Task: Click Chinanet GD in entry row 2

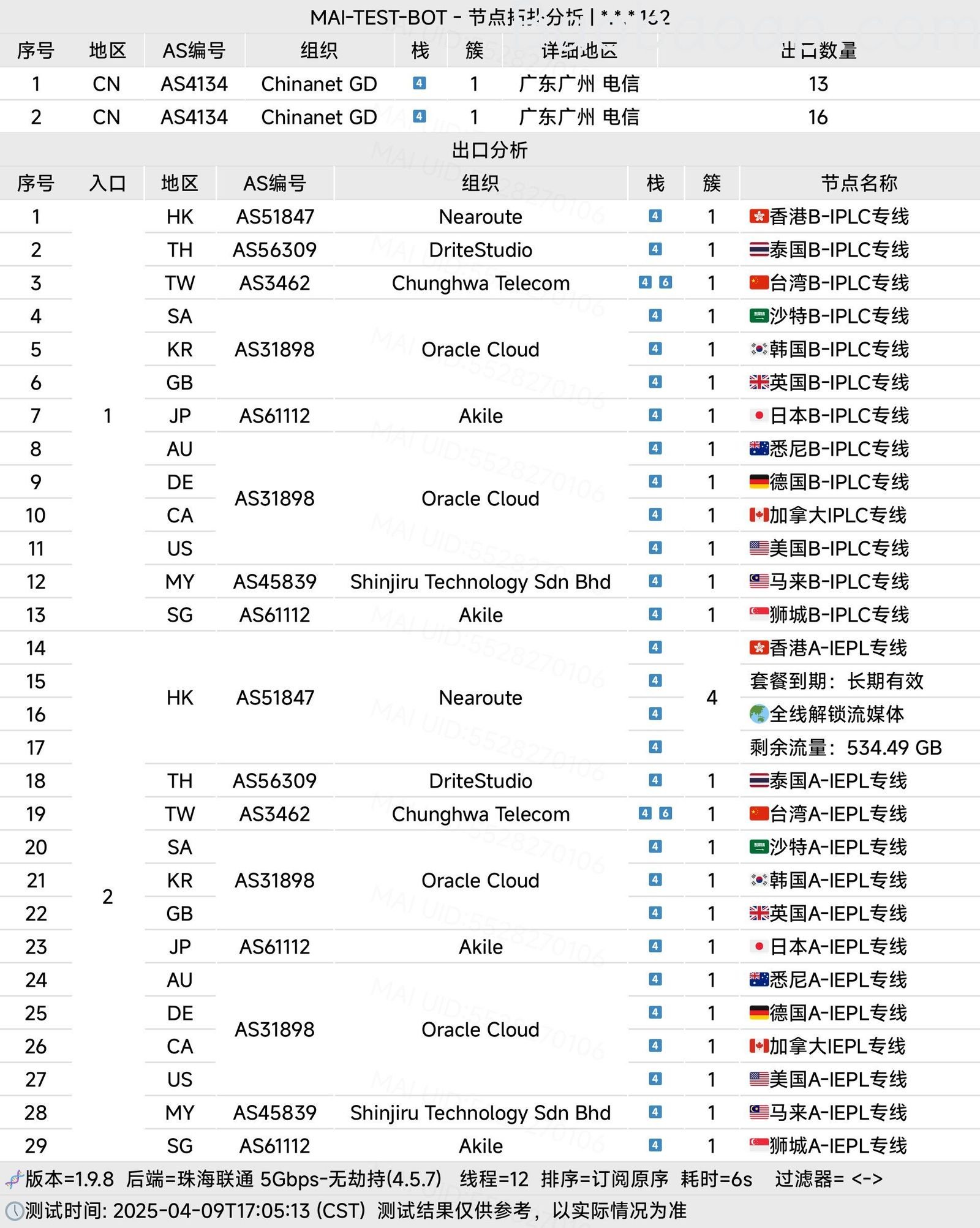Action: click(318, 117)
